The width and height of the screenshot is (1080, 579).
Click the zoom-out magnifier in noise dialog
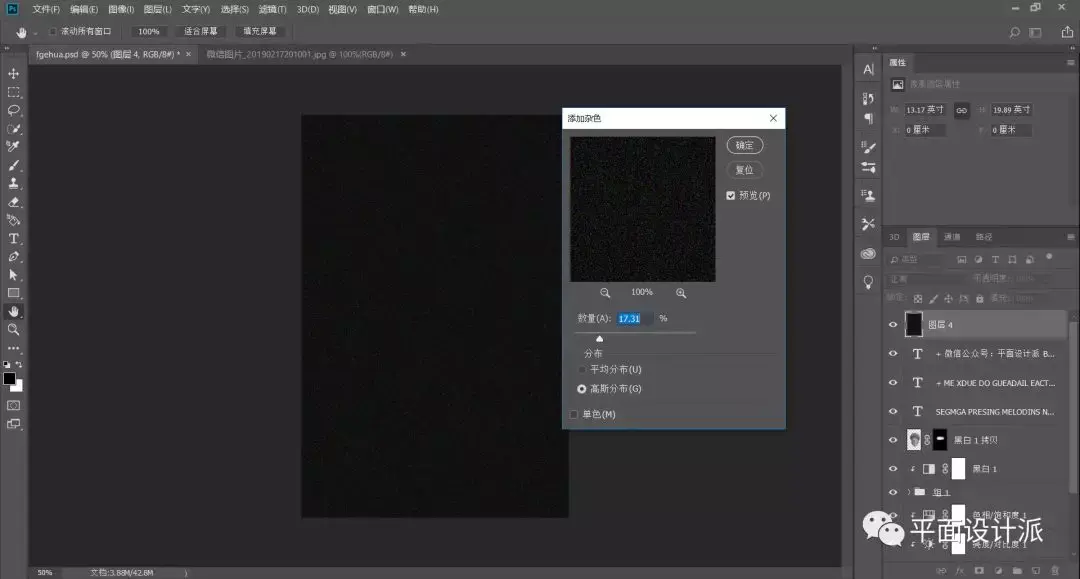coord(605,293)
